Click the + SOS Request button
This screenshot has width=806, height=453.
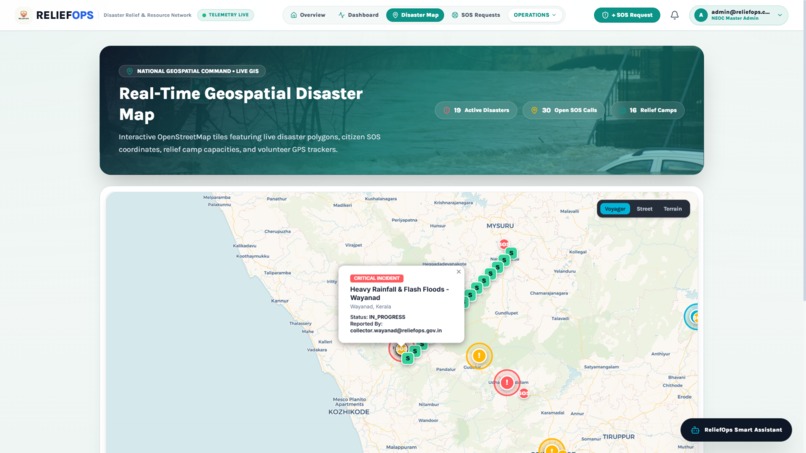point(627,15)
